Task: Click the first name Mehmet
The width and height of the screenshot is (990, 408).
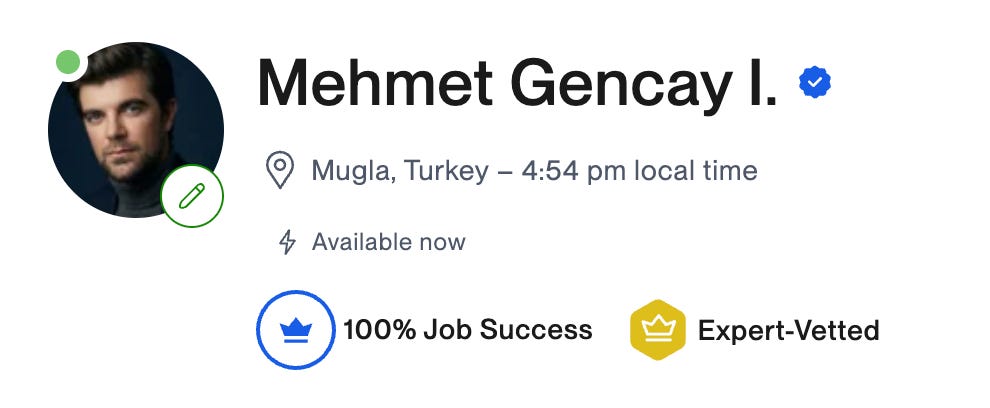Action: pos(375,83)
